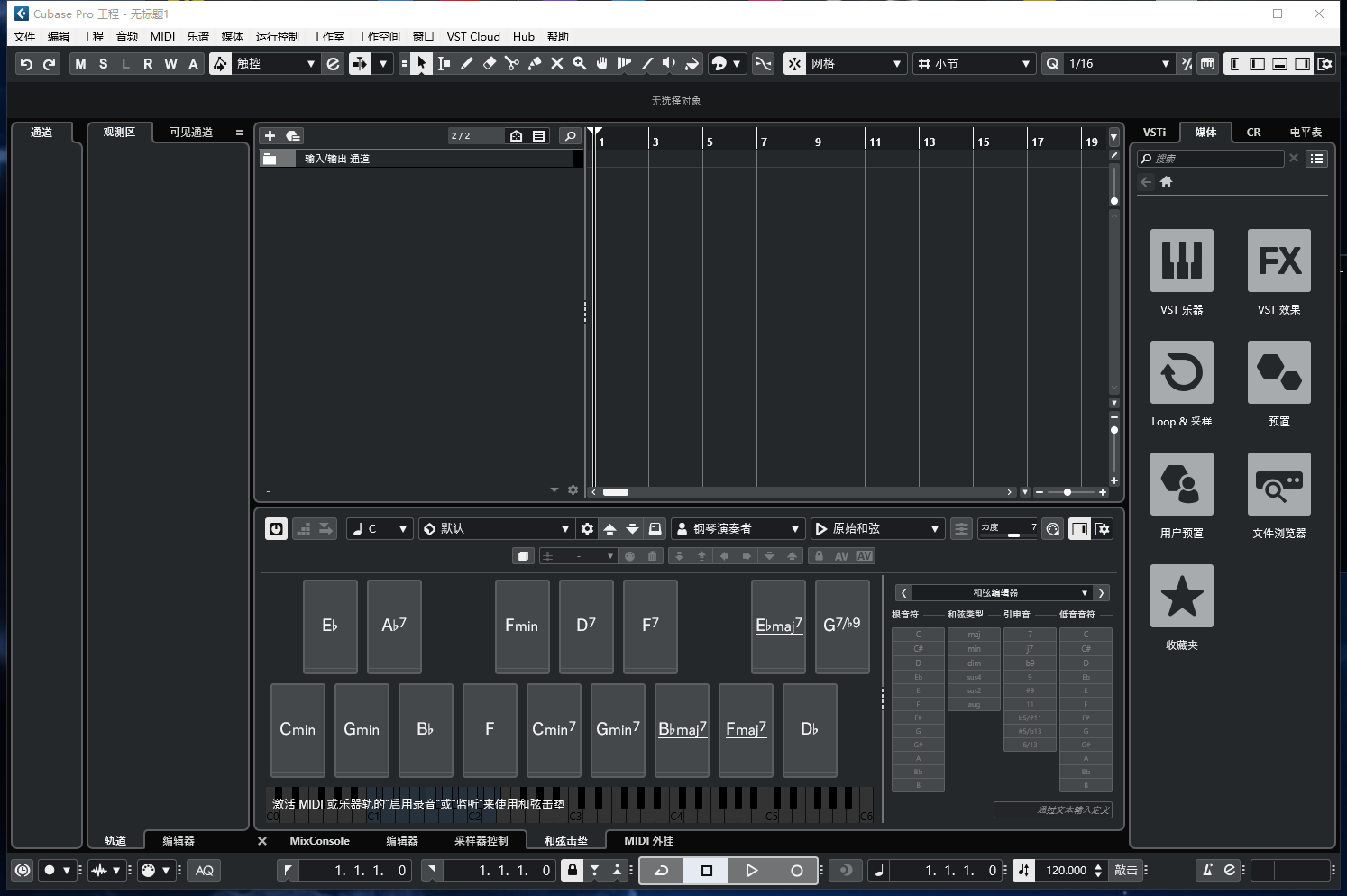Toggle the punch points lock icon
Image resolution: width=1347 pixels, height=896 pixels.
pos(572,871)
